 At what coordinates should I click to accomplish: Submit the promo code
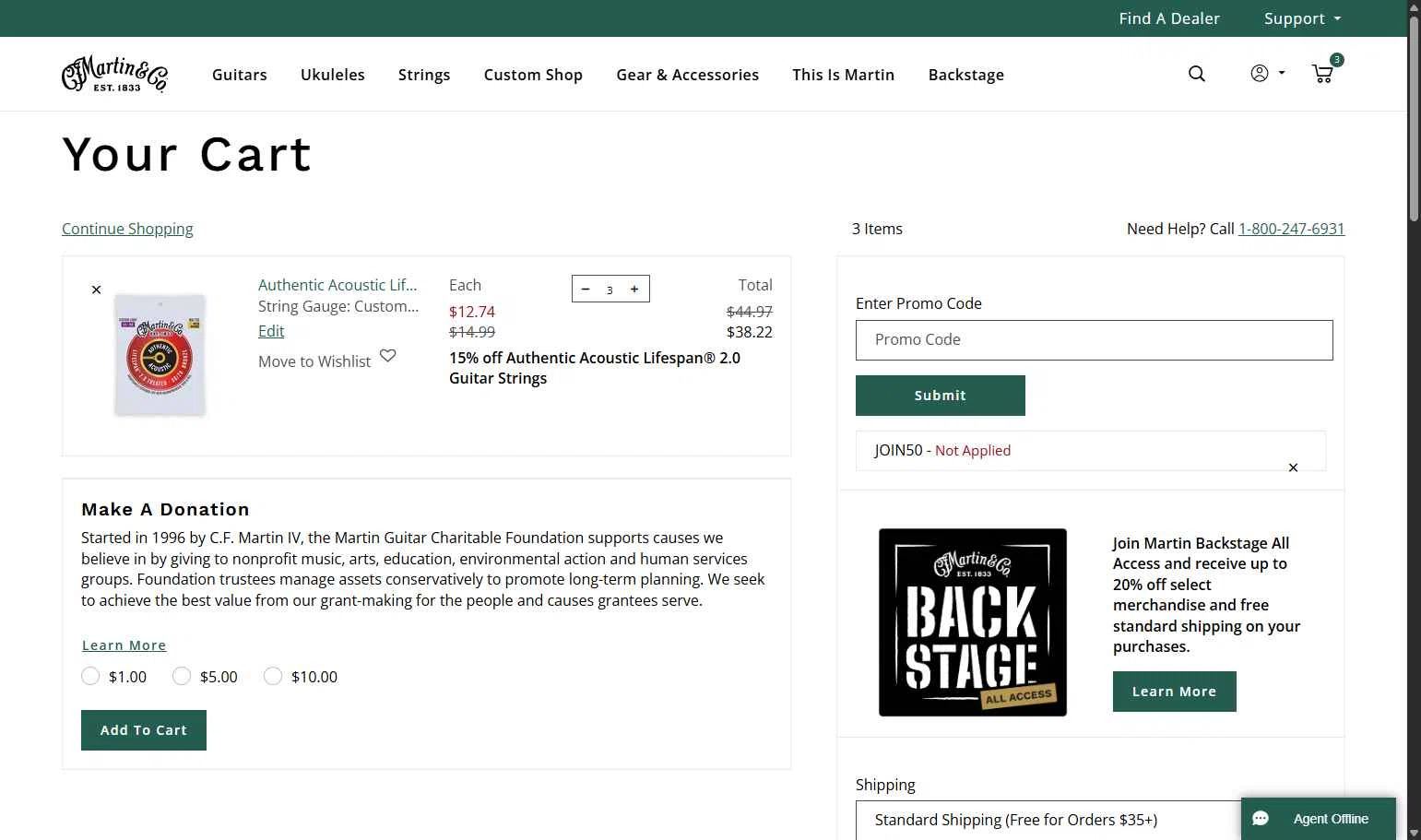coord(941,396)
